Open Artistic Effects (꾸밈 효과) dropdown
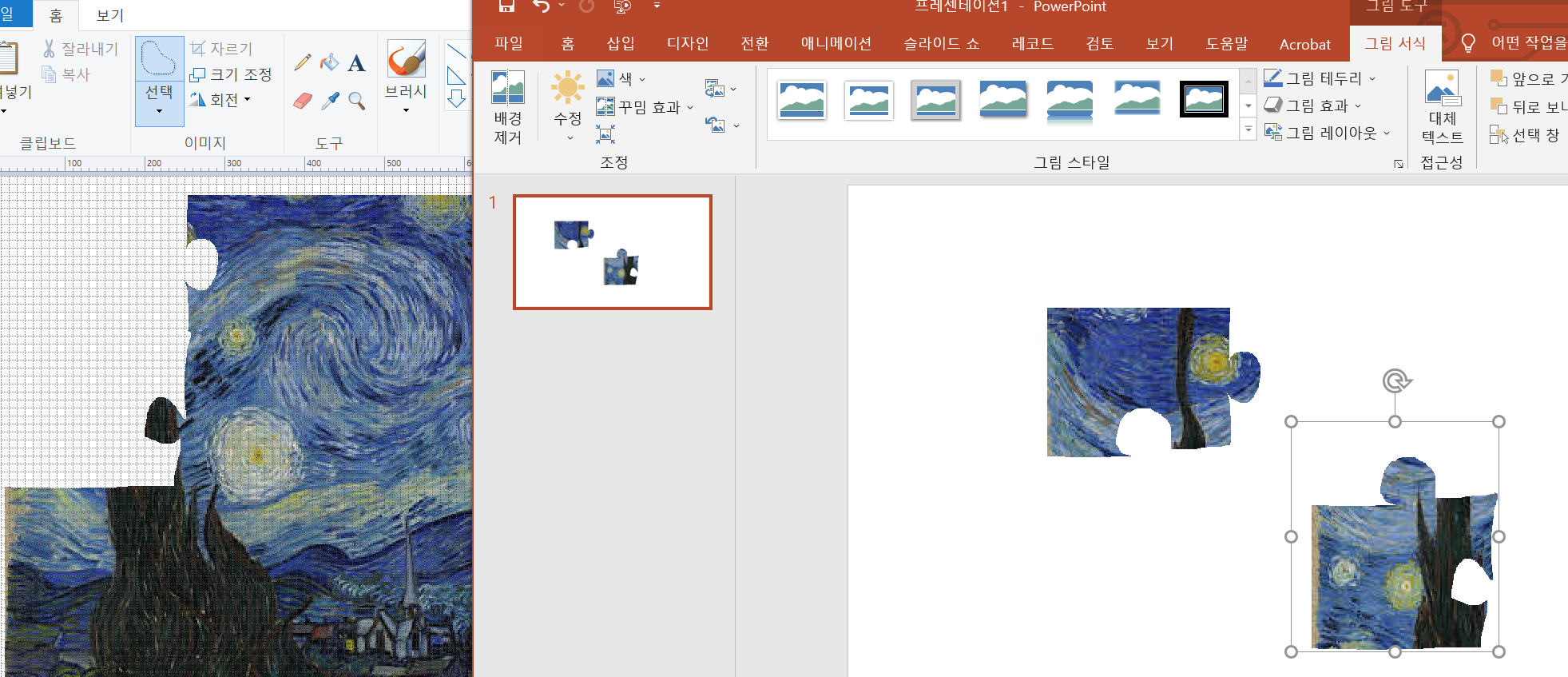The height and width of the screenshot is (677, 1568). 645,106
